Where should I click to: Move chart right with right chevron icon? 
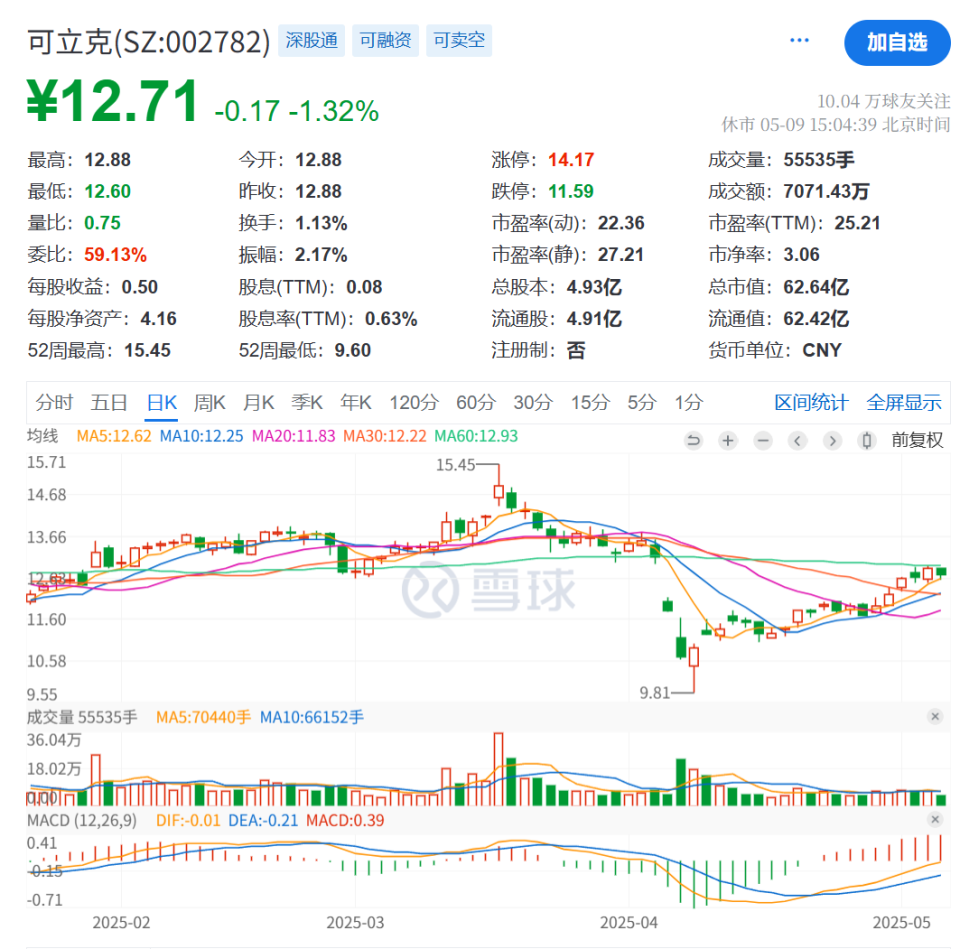tap(832, 440)
